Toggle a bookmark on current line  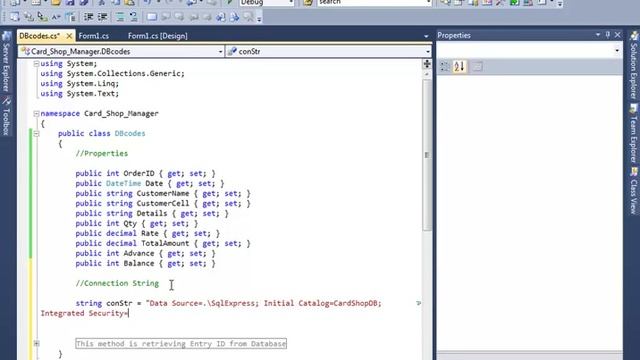pyautogui.click(x=152, y=17)
